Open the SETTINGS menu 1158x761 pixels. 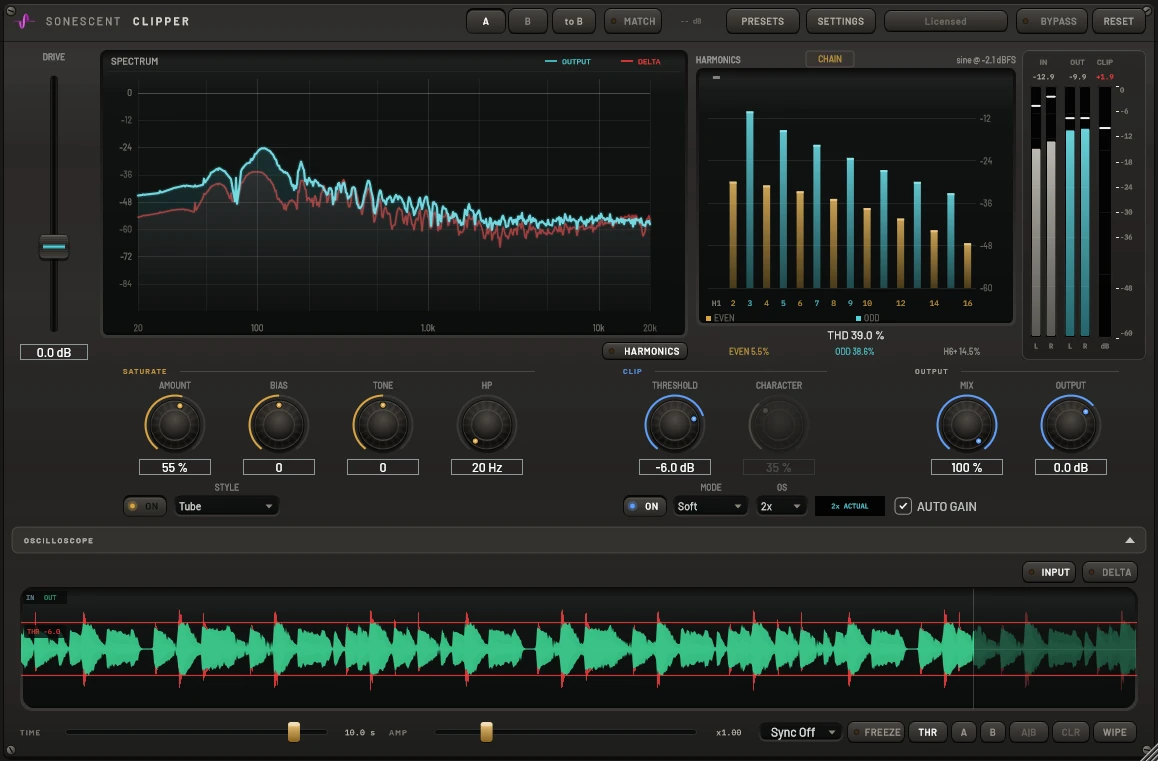coord(840,21)
